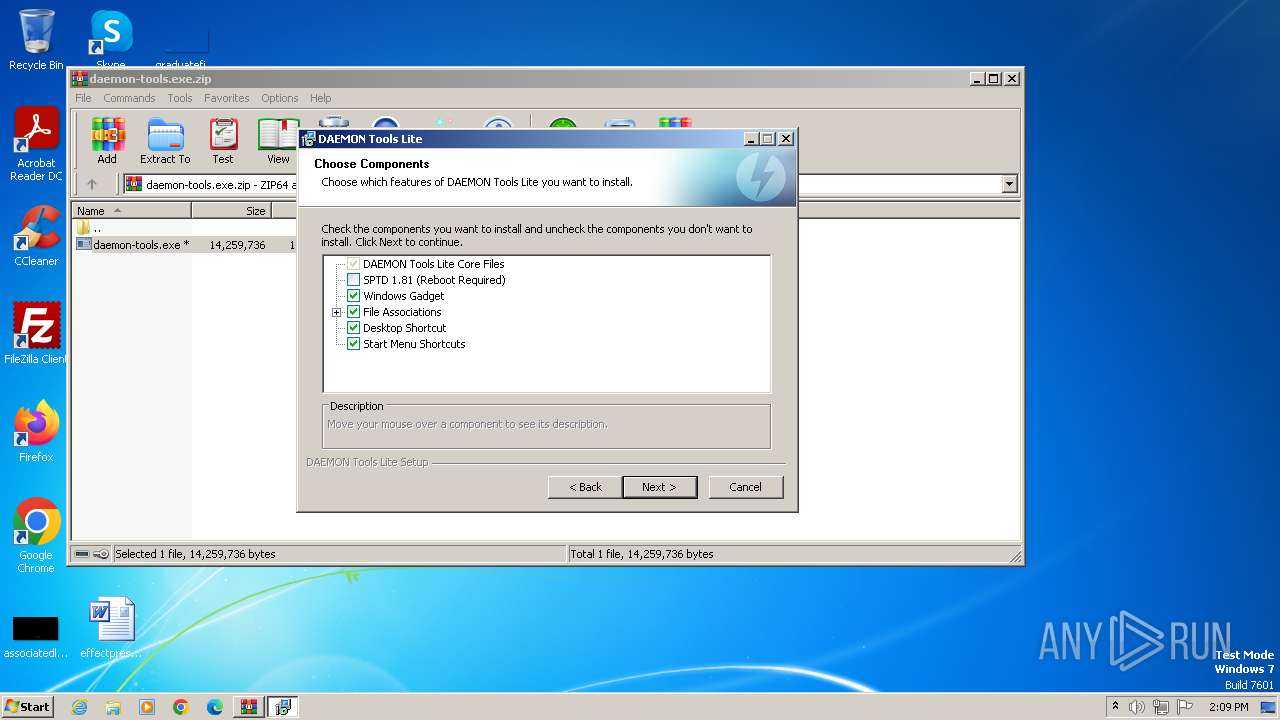Open the Tools menu in WinRAR
This screenshot has height=720, width=1280.
point(180,98)
